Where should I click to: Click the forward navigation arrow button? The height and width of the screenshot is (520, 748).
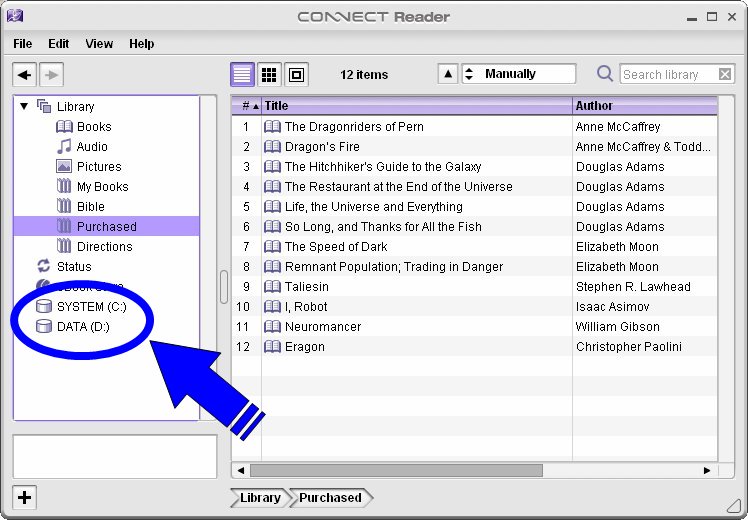[51, 75]
